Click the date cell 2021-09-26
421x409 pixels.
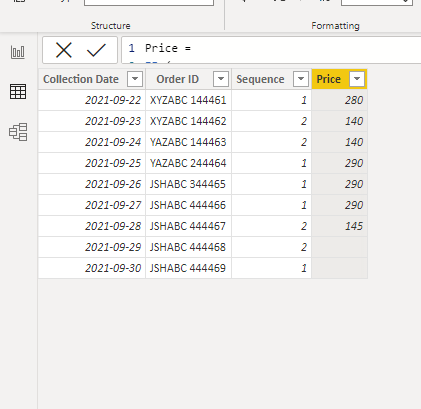[x=92, y=184]
